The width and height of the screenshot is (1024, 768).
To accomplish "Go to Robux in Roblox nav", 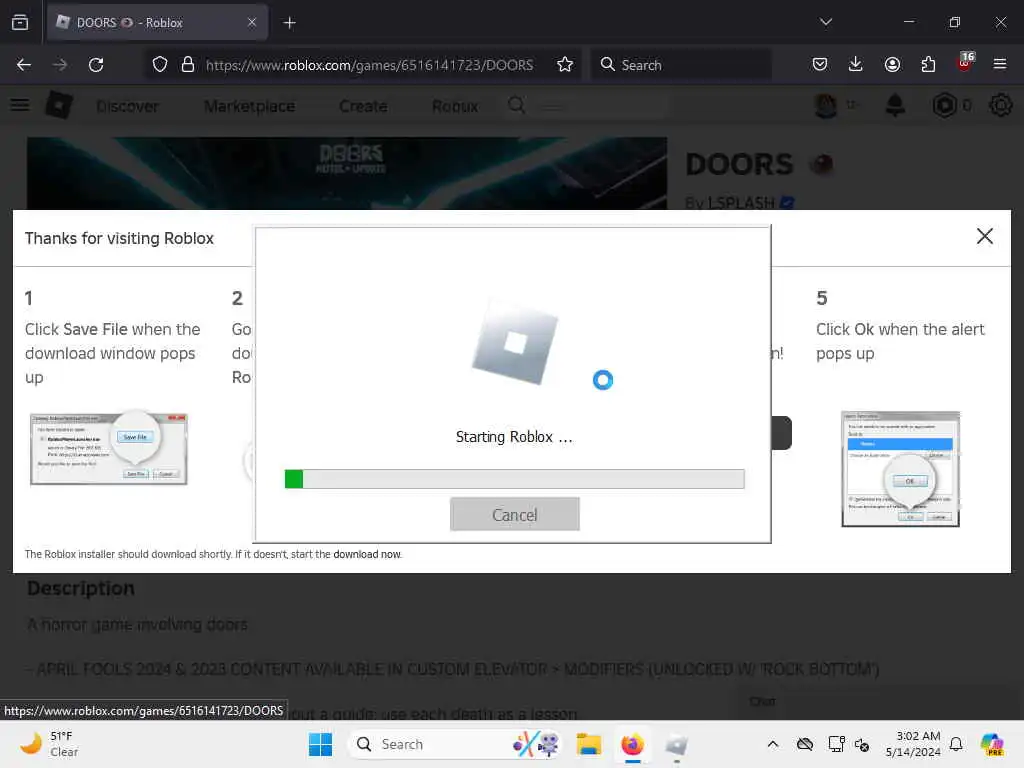I will click(x=455, y=106).
